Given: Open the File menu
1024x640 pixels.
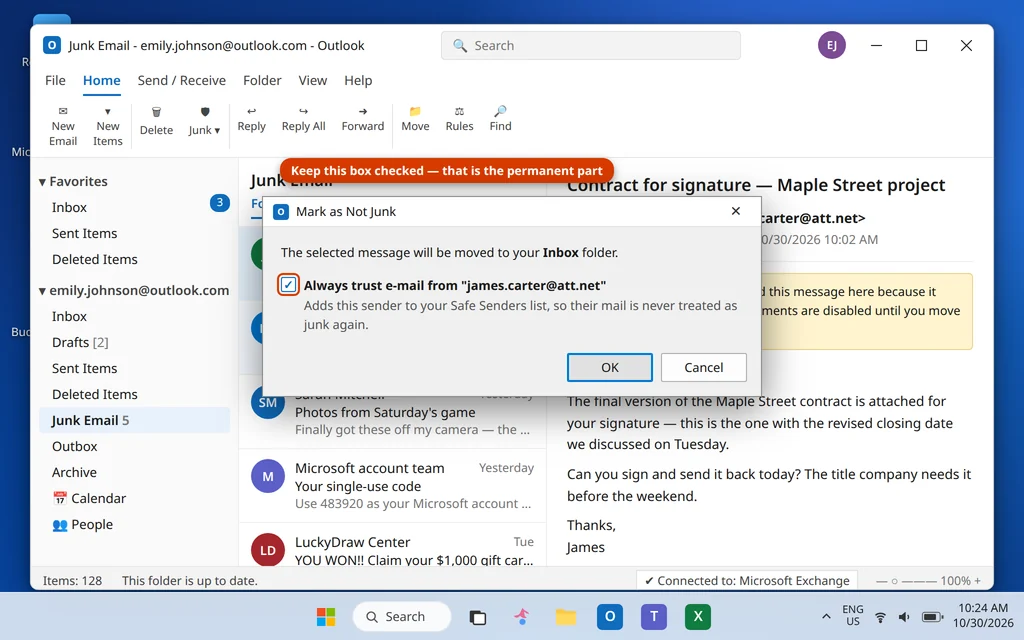Looking at the screenshot, I should click(55, 80).
